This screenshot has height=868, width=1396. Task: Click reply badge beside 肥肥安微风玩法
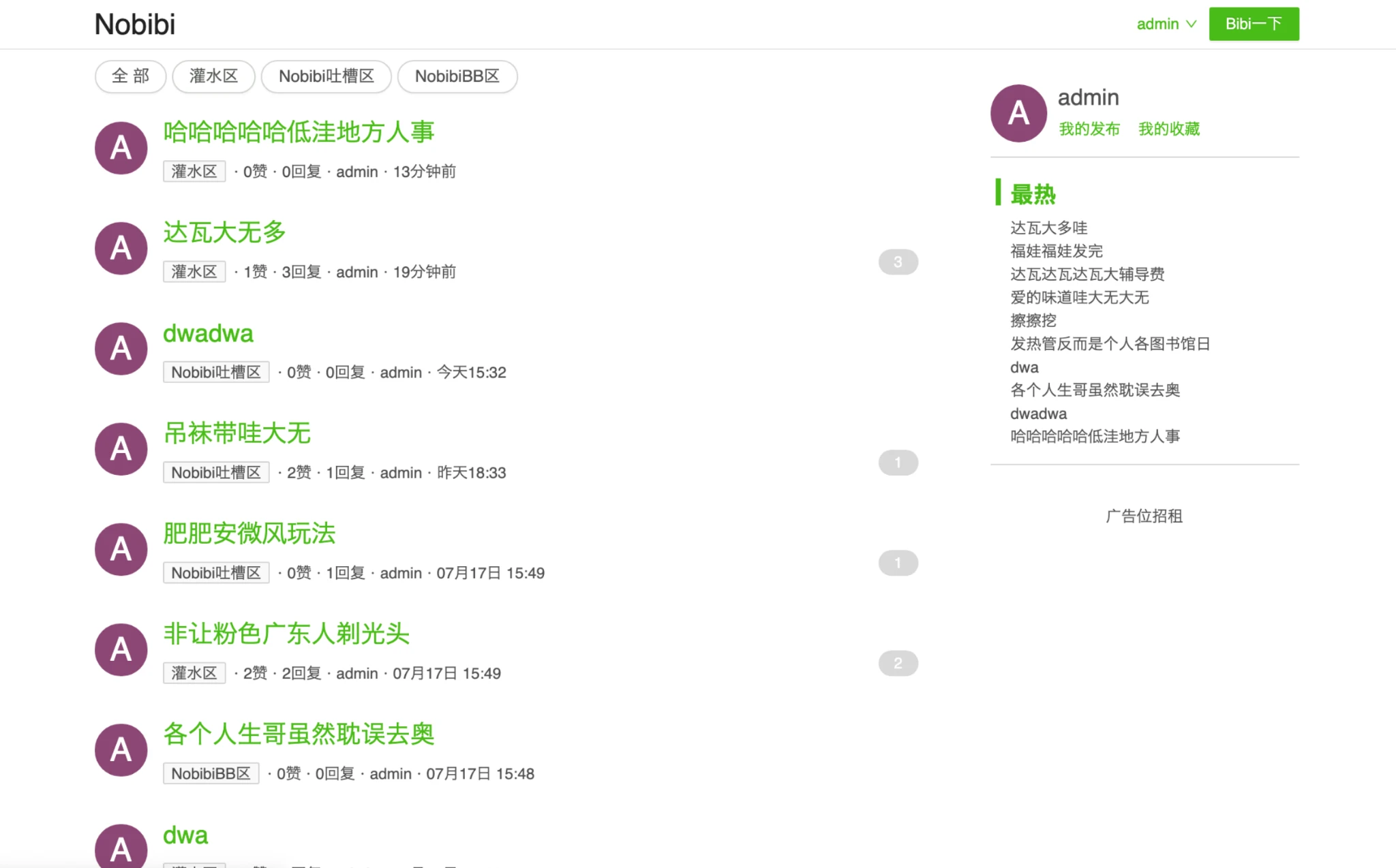(898, 563)
